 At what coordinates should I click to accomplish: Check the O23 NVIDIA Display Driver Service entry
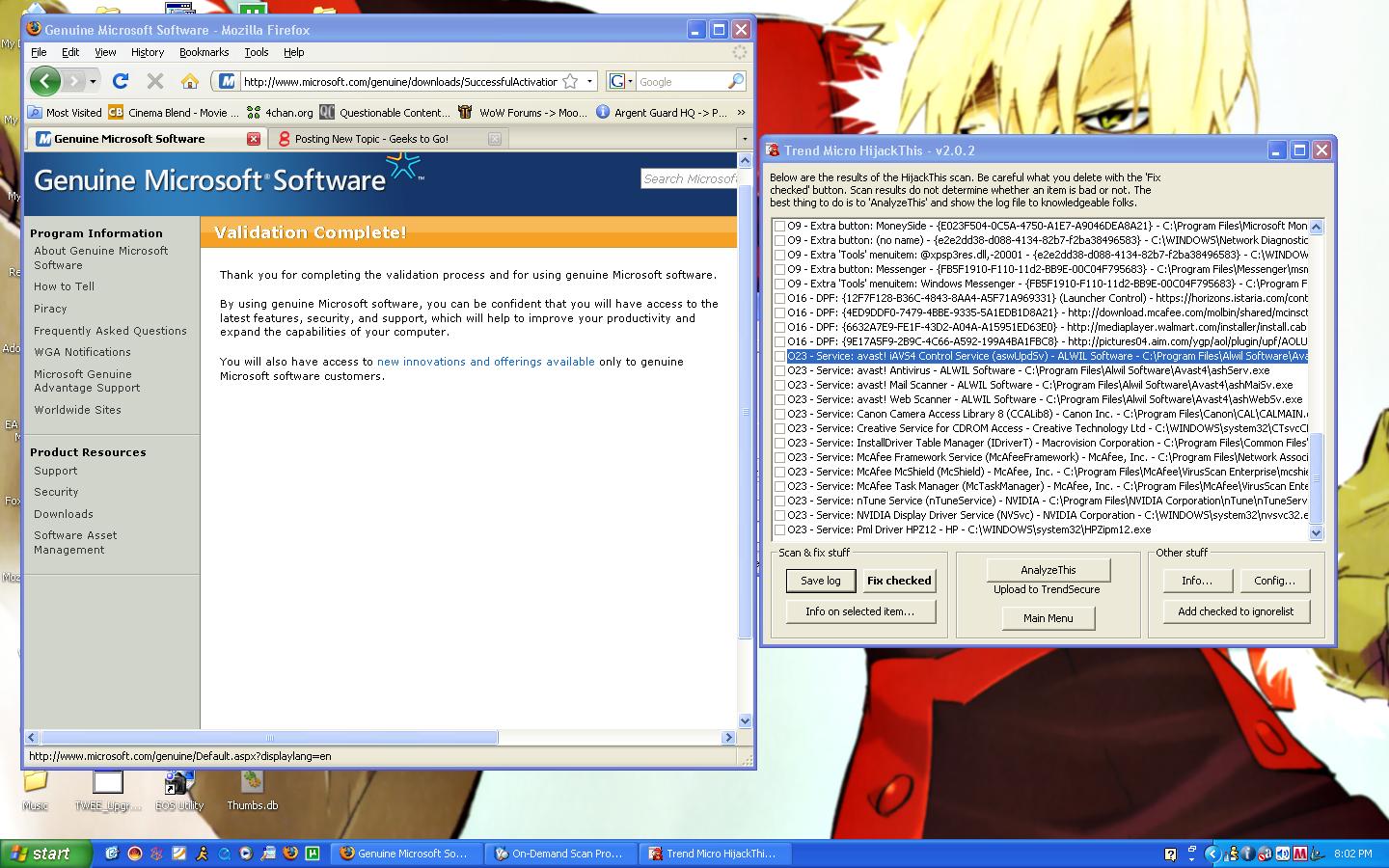point(779,516)
